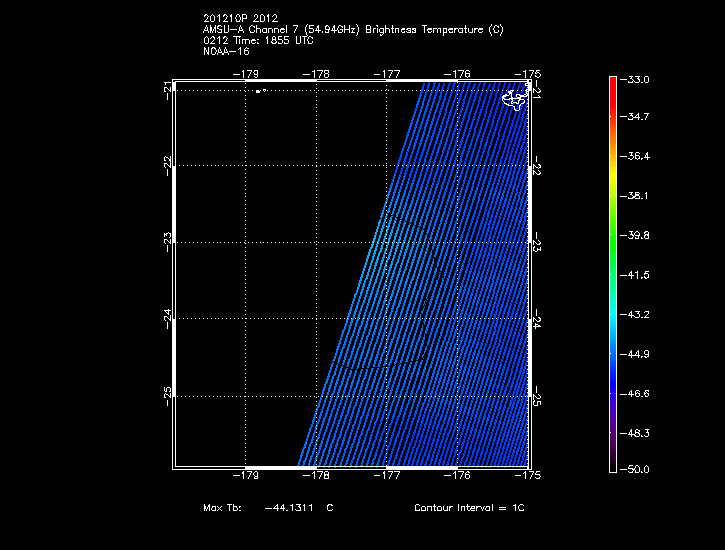
Task: Click the AMSU-A Channel 7 title text
Action: (x=352, y=30)
